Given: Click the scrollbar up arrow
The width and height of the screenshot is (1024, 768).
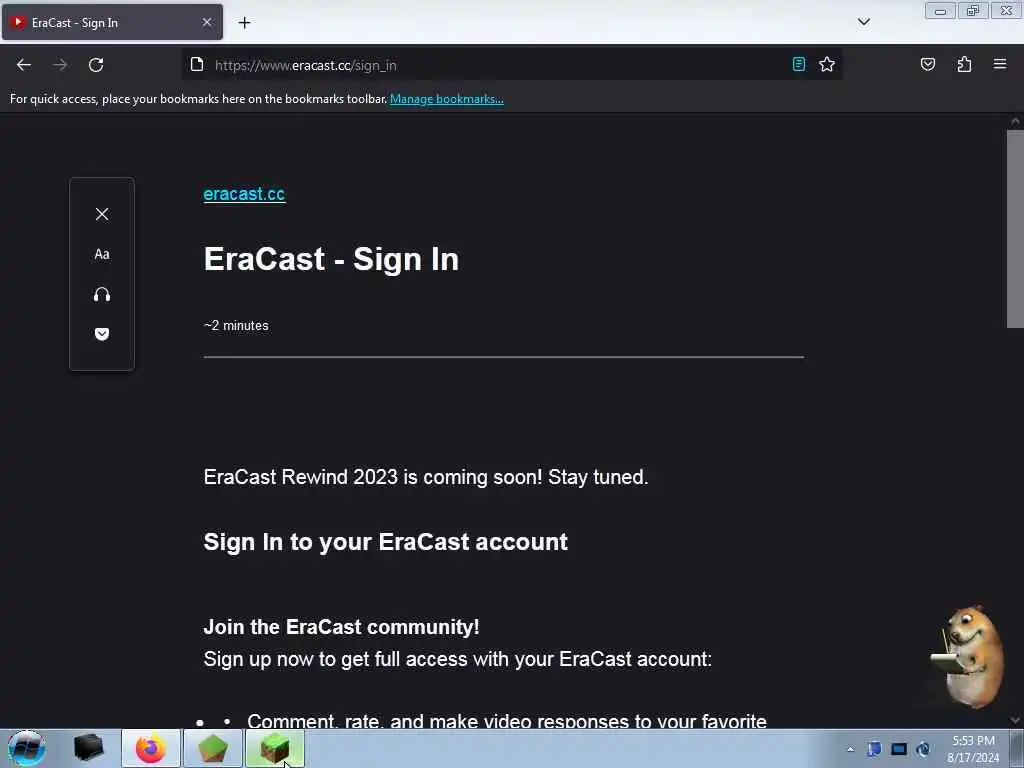Looking at the screenshot, I should tap(1015, 121).
